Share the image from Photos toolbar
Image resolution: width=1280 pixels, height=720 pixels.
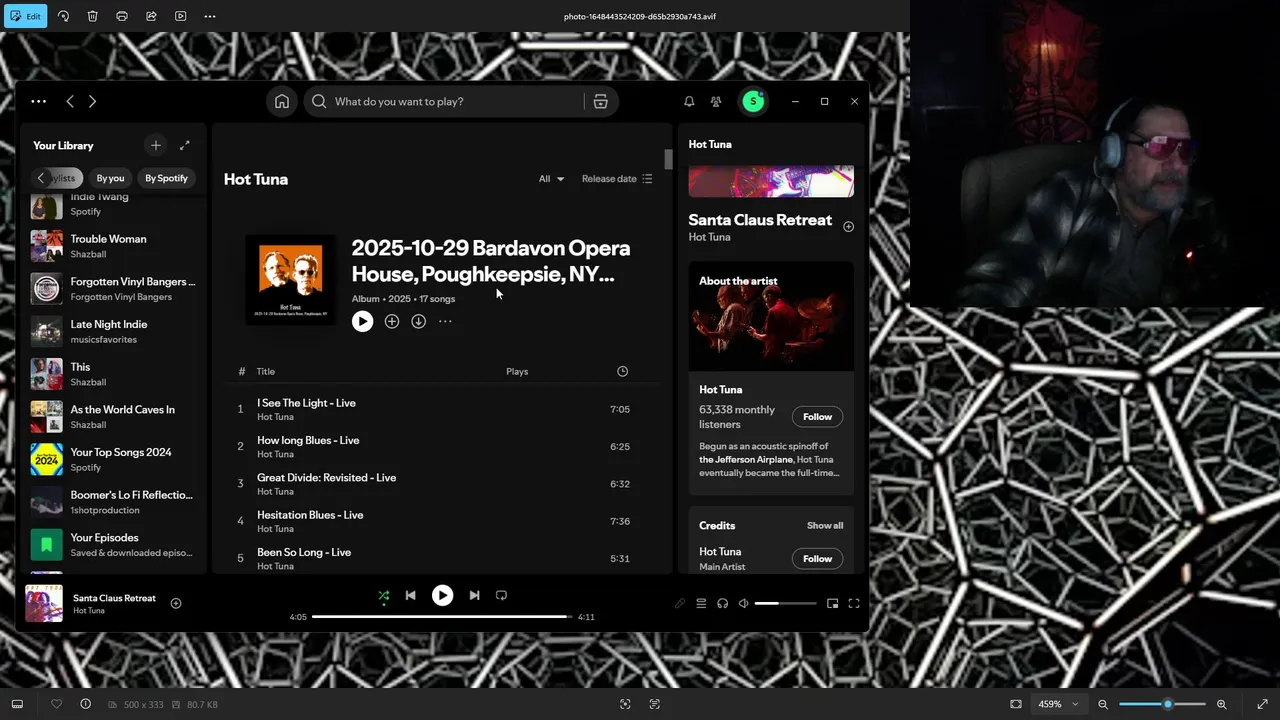151,16
